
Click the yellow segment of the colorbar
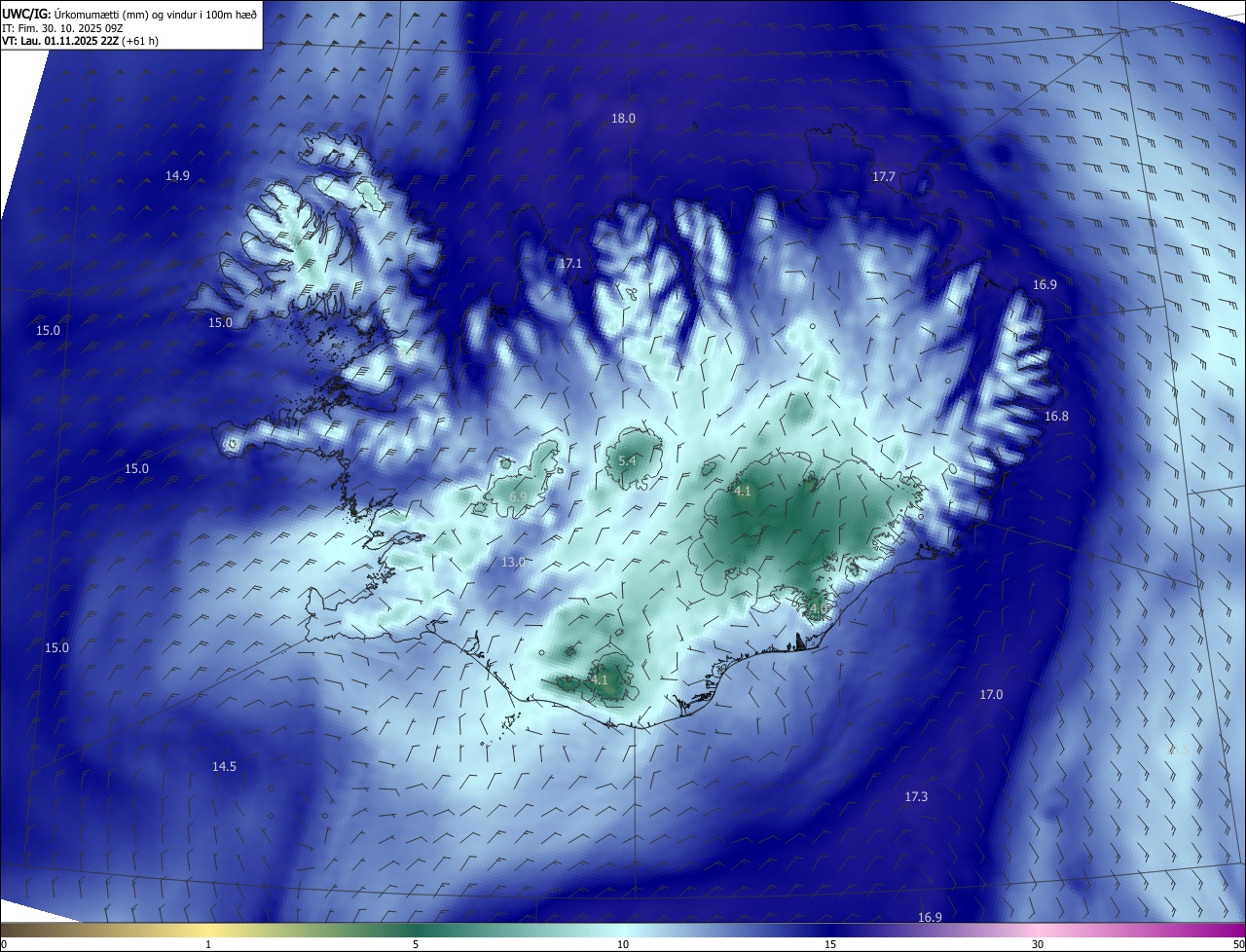click(x=209, y=930)
